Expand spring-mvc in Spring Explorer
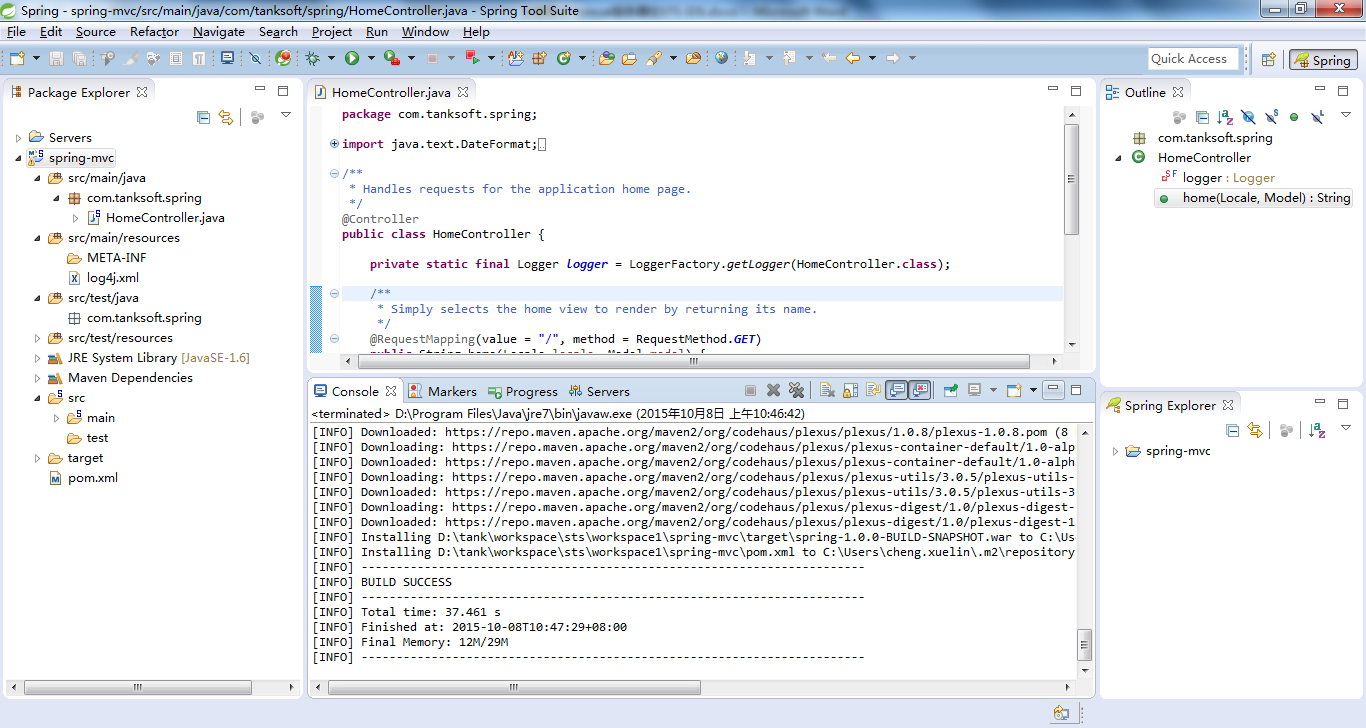 pyautogui.click(x=1115, y=451)
